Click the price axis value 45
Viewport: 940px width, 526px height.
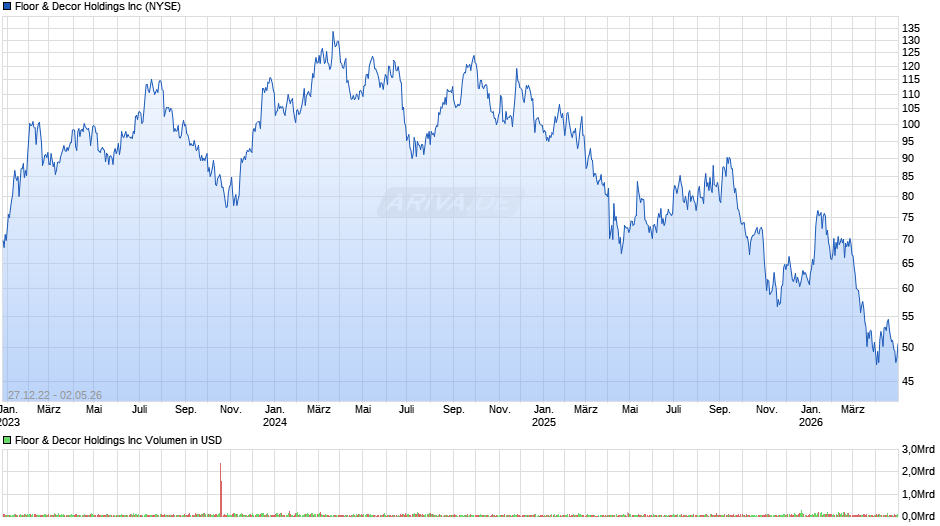click(908, 381)
